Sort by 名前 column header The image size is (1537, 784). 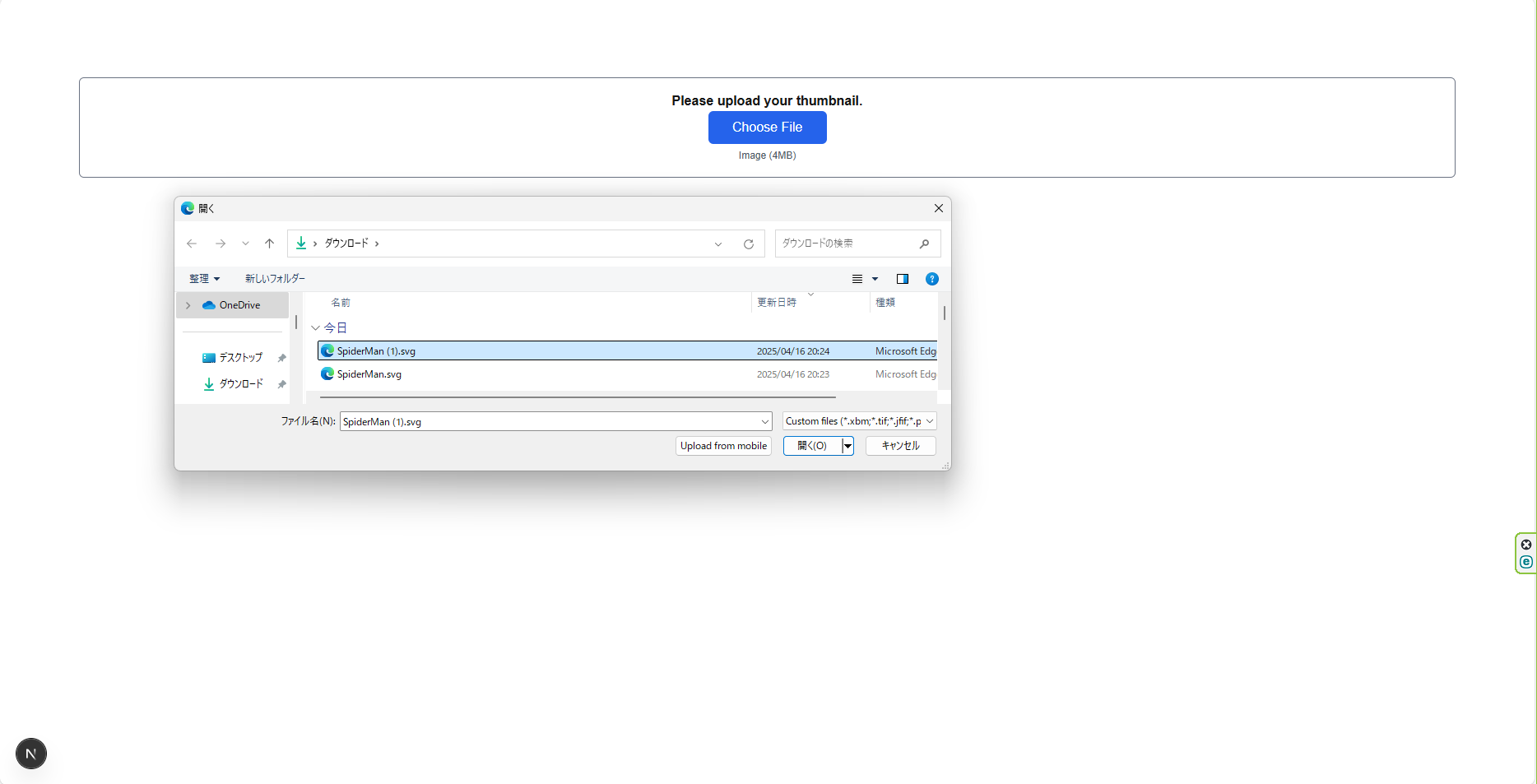click(x=341, y=303)
